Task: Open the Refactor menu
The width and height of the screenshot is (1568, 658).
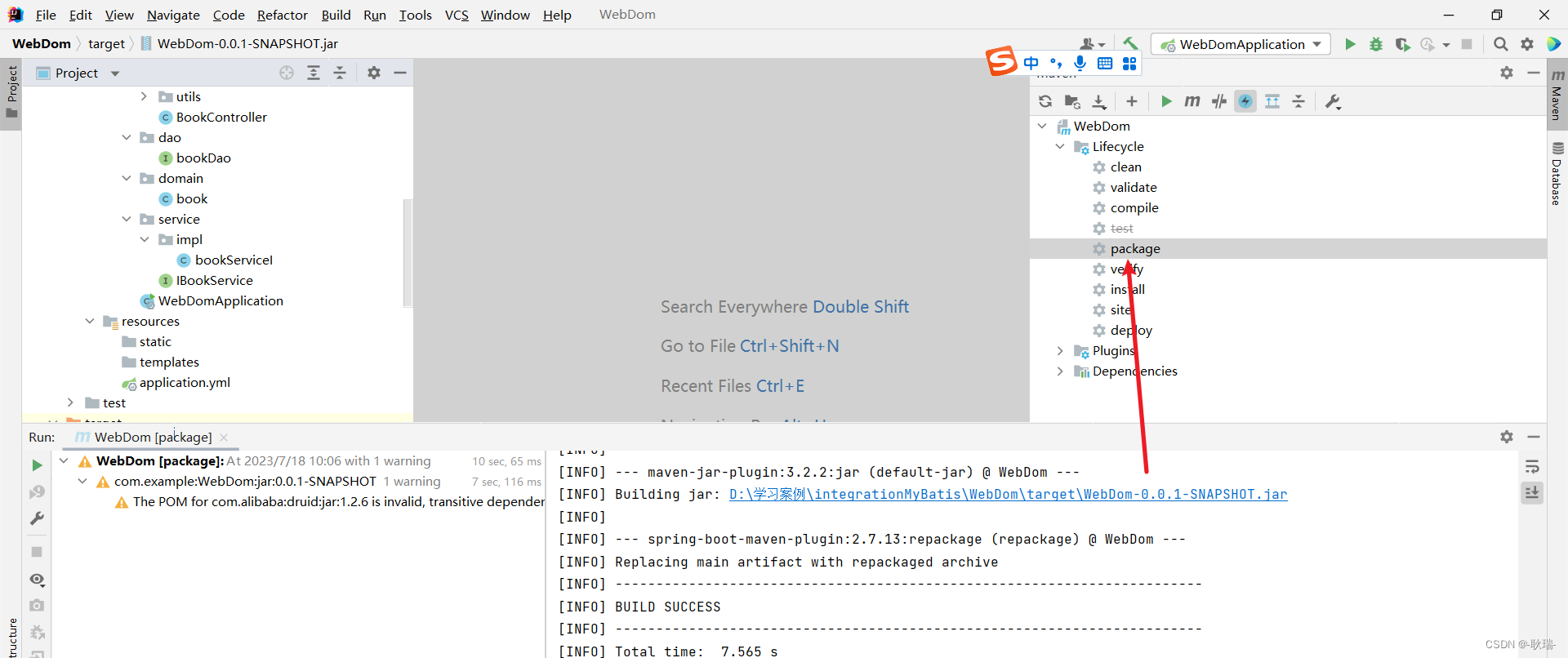Action: (x=282, y=15)
